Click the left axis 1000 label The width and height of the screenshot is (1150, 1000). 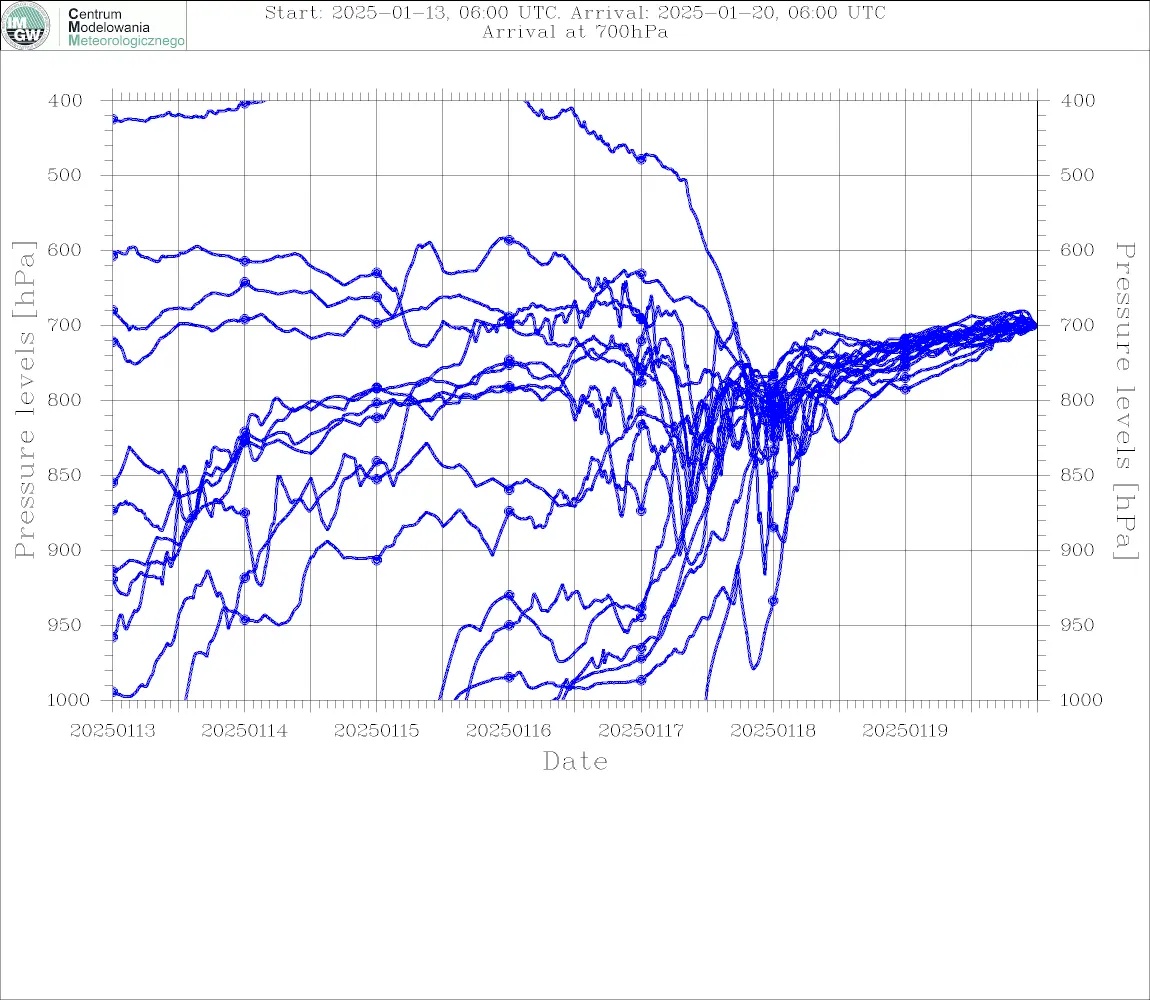(x=69, y=700)
